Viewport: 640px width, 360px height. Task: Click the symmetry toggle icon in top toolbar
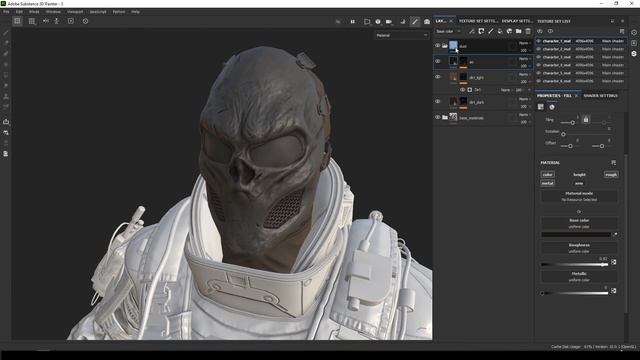pyautogui.click(x=46, y=21)
